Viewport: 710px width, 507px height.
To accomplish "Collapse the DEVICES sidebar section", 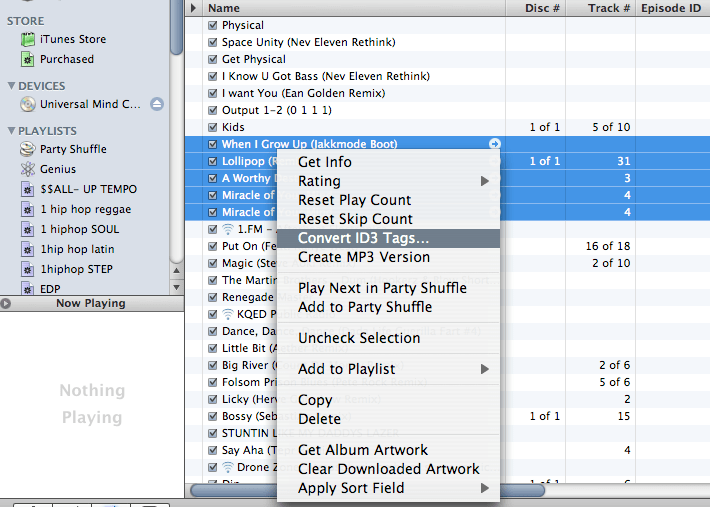I will 12,86.
